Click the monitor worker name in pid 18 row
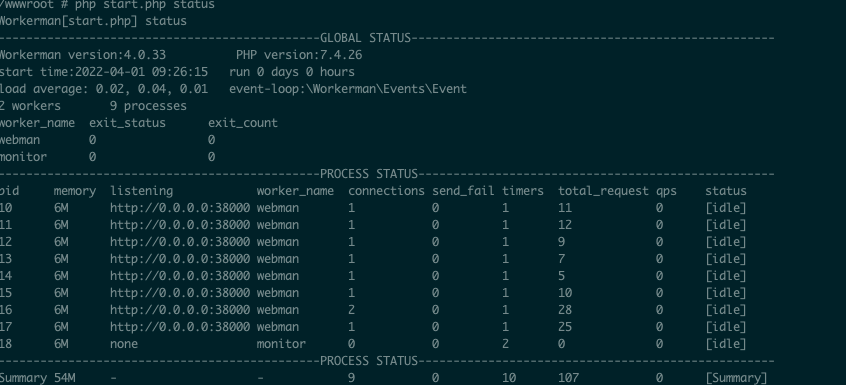Viewport: 846px width, 385px height. (x=281, y=343)
